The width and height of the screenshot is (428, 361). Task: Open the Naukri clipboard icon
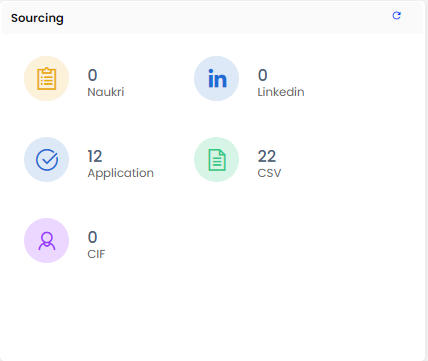[x=46, y=79]
